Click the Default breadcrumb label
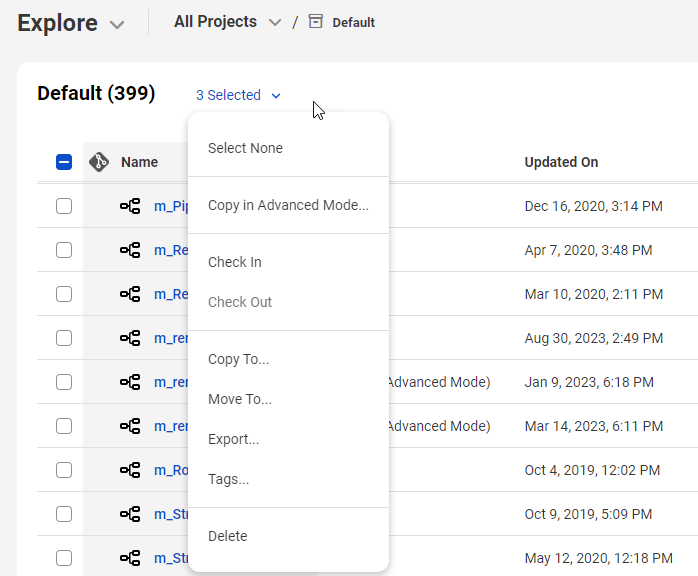 coord(353,22)
